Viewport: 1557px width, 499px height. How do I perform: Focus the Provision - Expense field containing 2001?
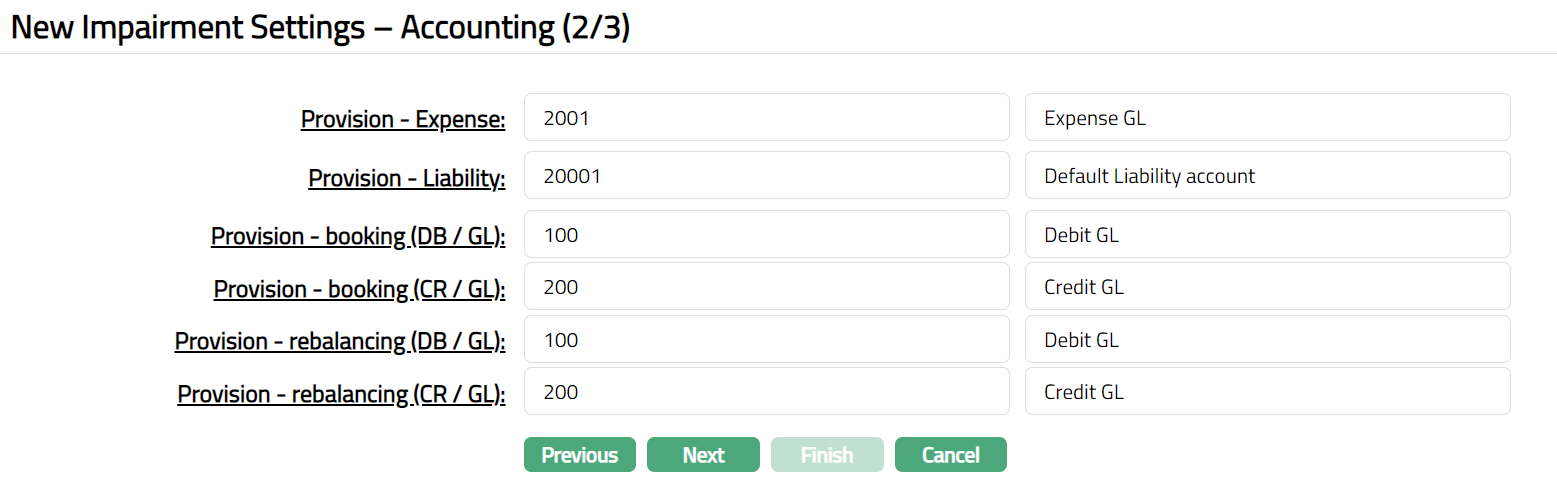point(766,118)
